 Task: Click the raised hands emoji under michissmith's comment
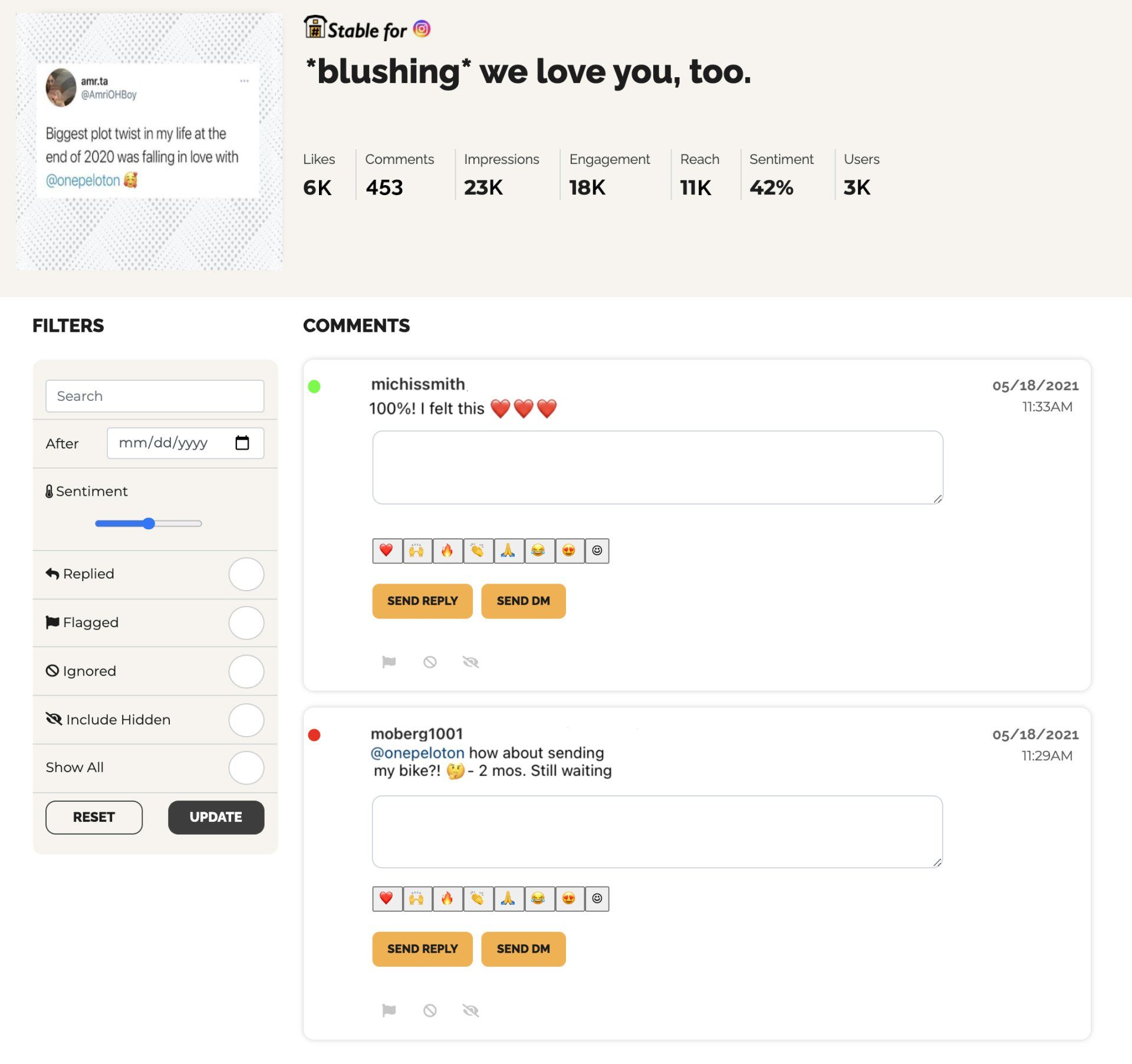(x=417, y=551)
